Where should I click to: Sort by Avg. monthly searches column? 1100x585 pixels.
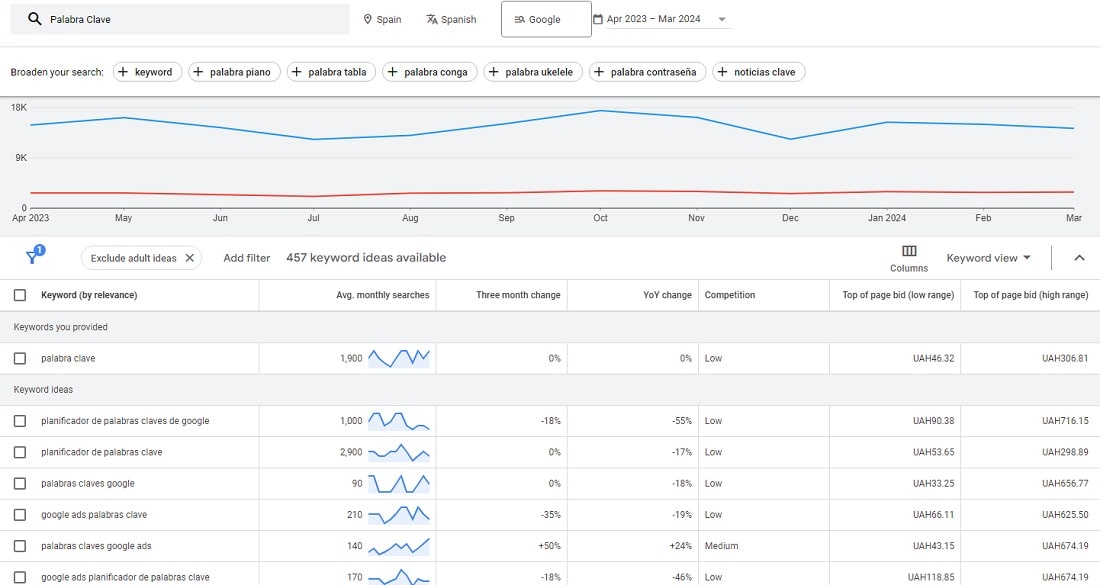[382, 295]
